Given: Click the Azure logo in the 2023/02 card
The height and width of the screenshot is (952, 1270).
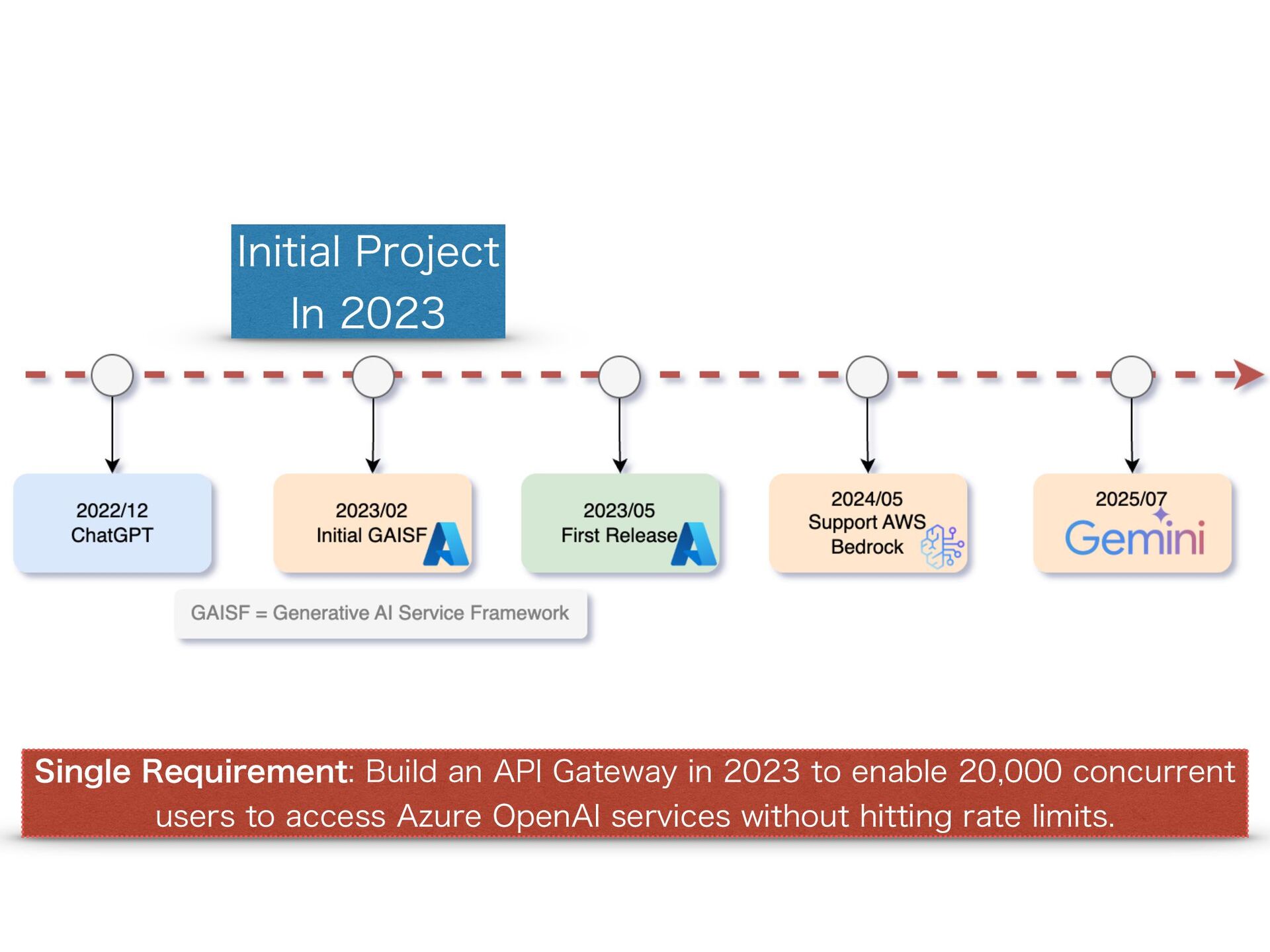Looking at the screenshot, I should point(446,543).
